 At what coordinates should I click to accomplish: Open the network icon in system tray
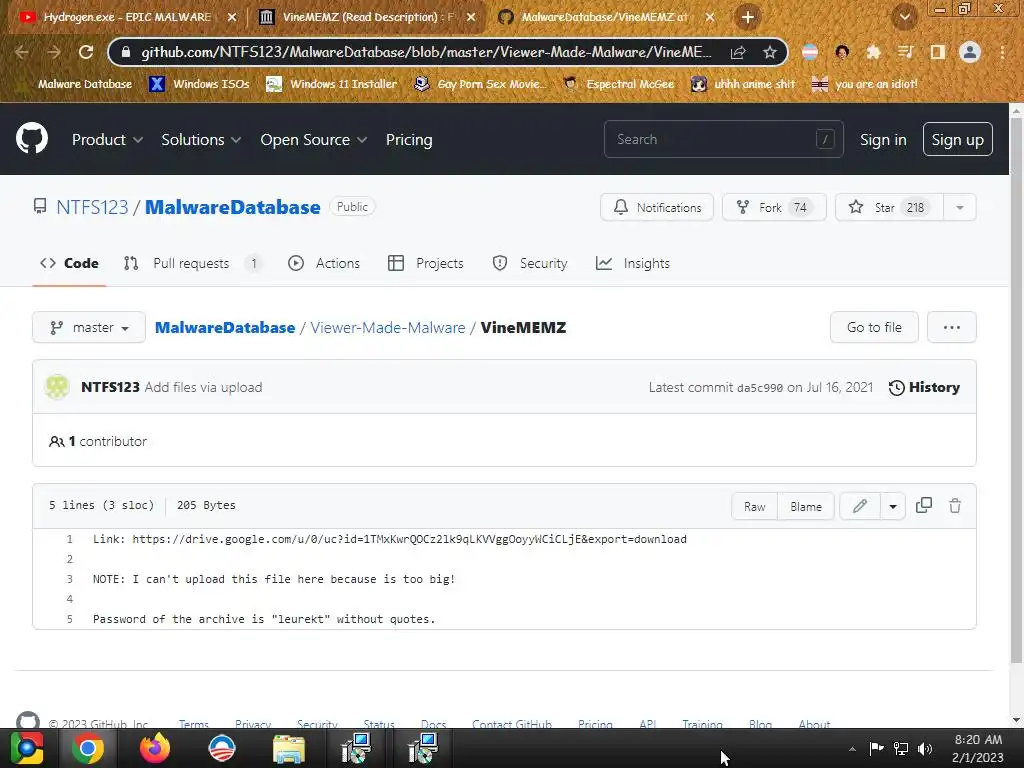[901, 749]
